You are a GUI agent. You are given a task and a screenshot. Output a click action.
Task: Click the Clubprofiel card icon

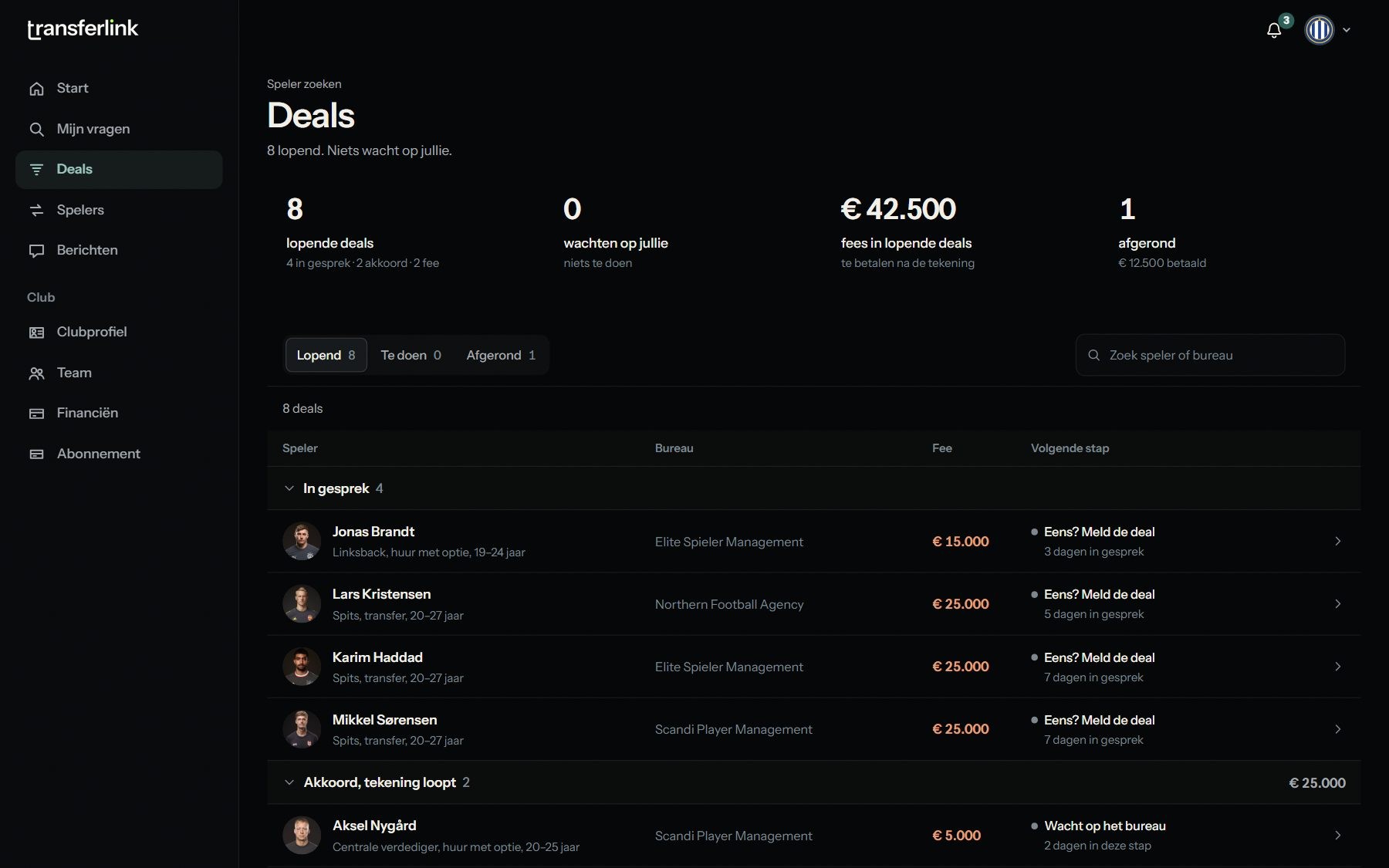[36, 333]
